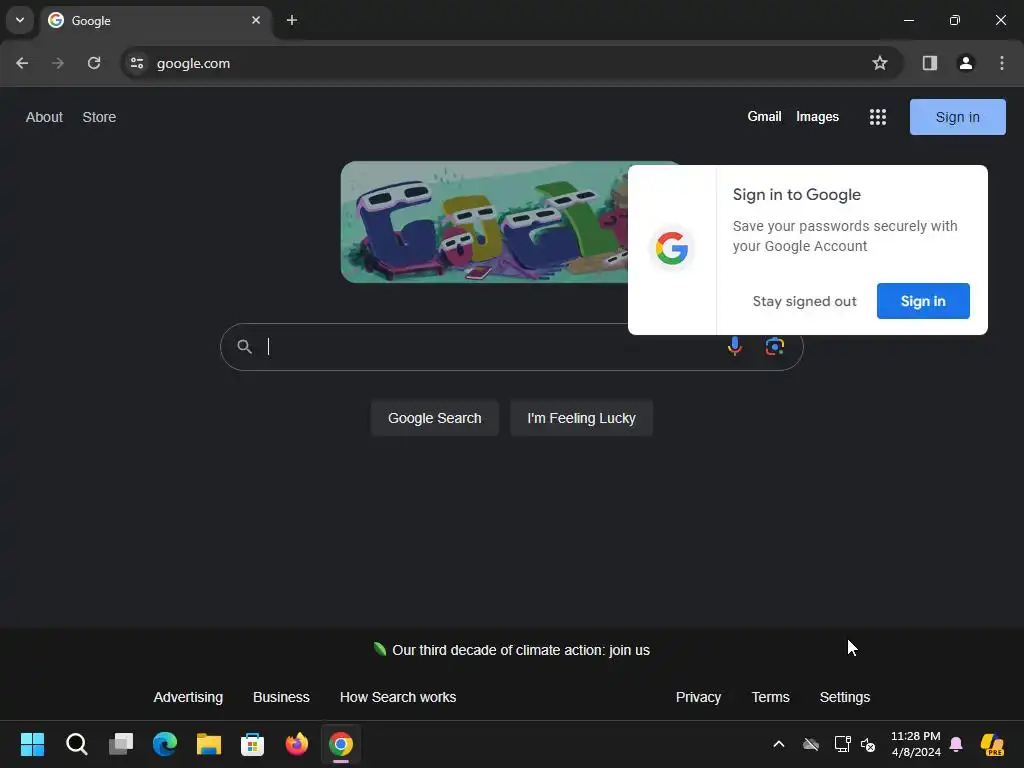Search by image with Google Lens
This screenshot has height=768, width=1024.
775,346
